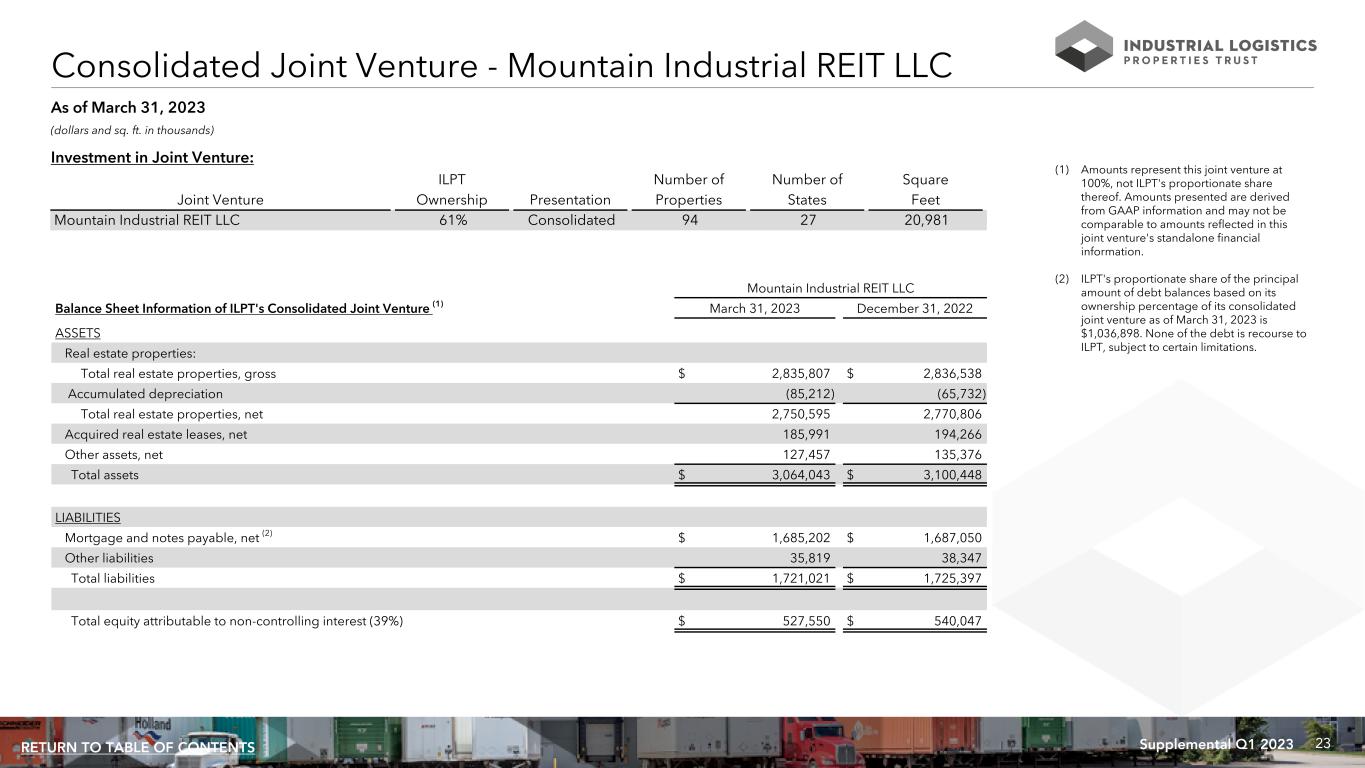Select the 'Mountain Industrial REIT LLC' row name cell
Screen dimensions: 1365x768
146,220
